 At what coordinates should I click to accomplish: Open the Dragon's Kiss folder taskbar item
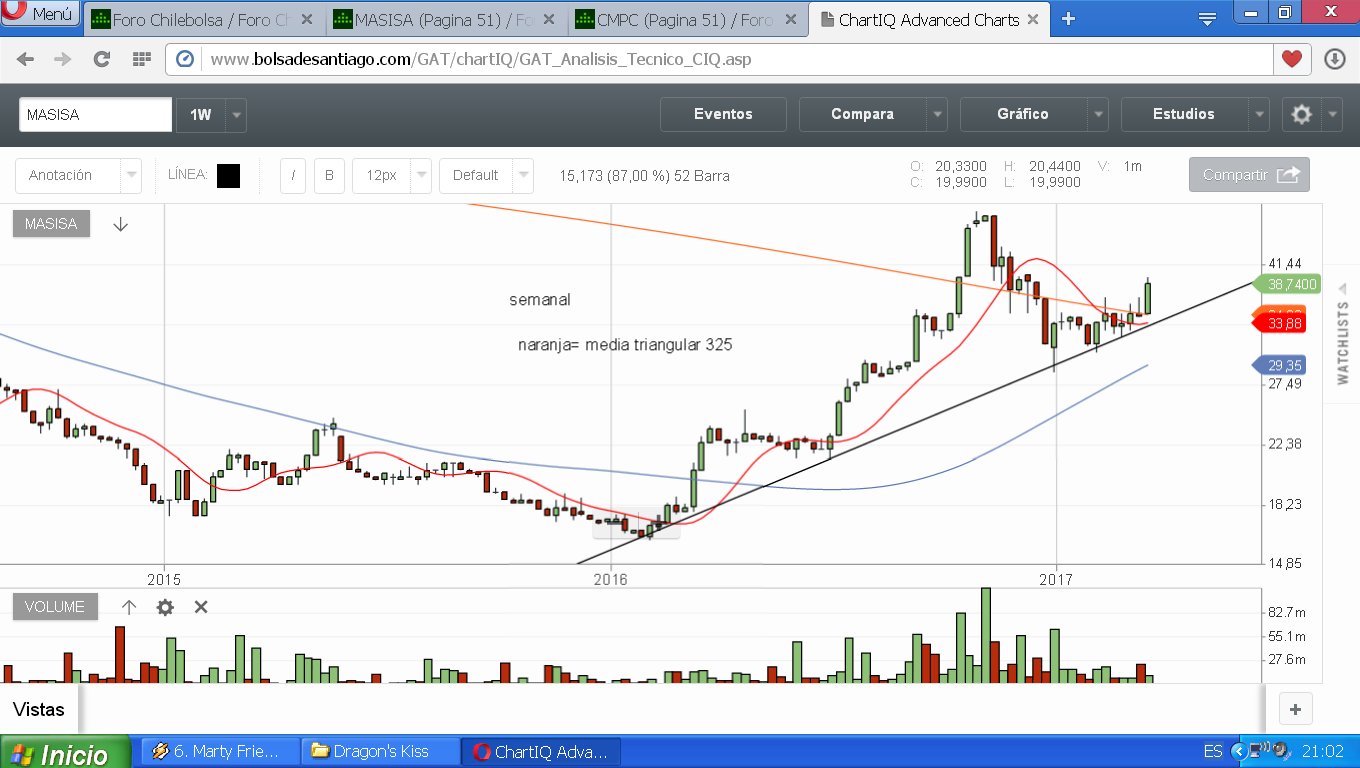click(380, 751)
